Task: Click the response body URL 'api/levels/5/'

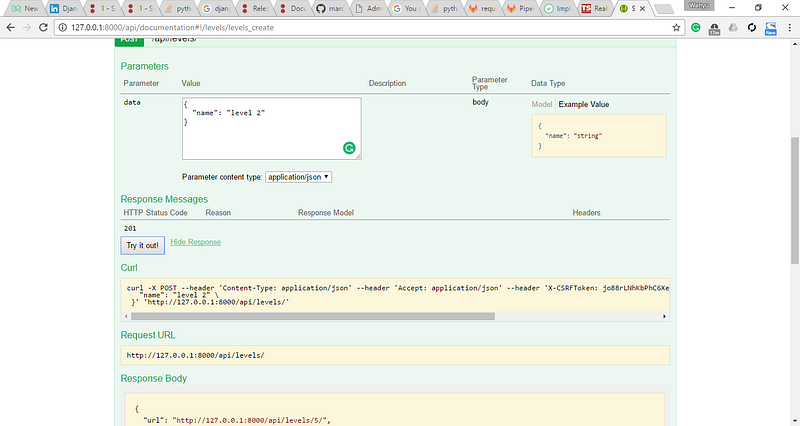Action: (x=250, y=420)
